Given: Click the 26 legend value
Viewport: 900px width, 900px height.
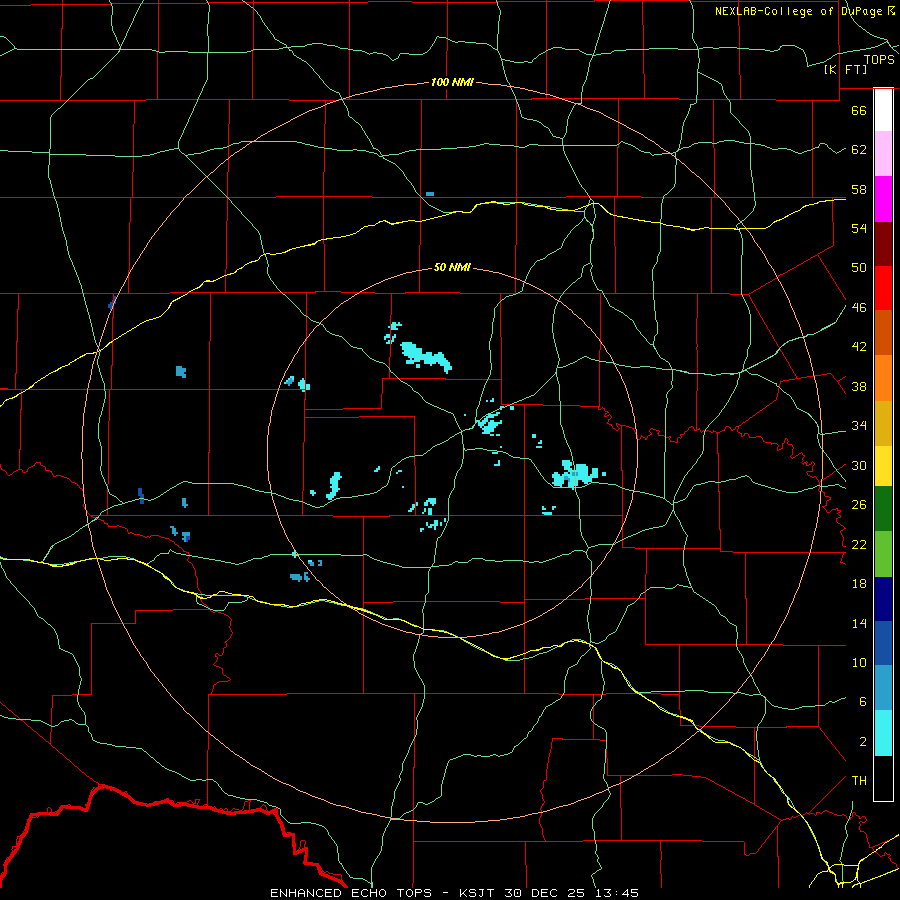Looking at the screenshot, I should tap(859, 505).
